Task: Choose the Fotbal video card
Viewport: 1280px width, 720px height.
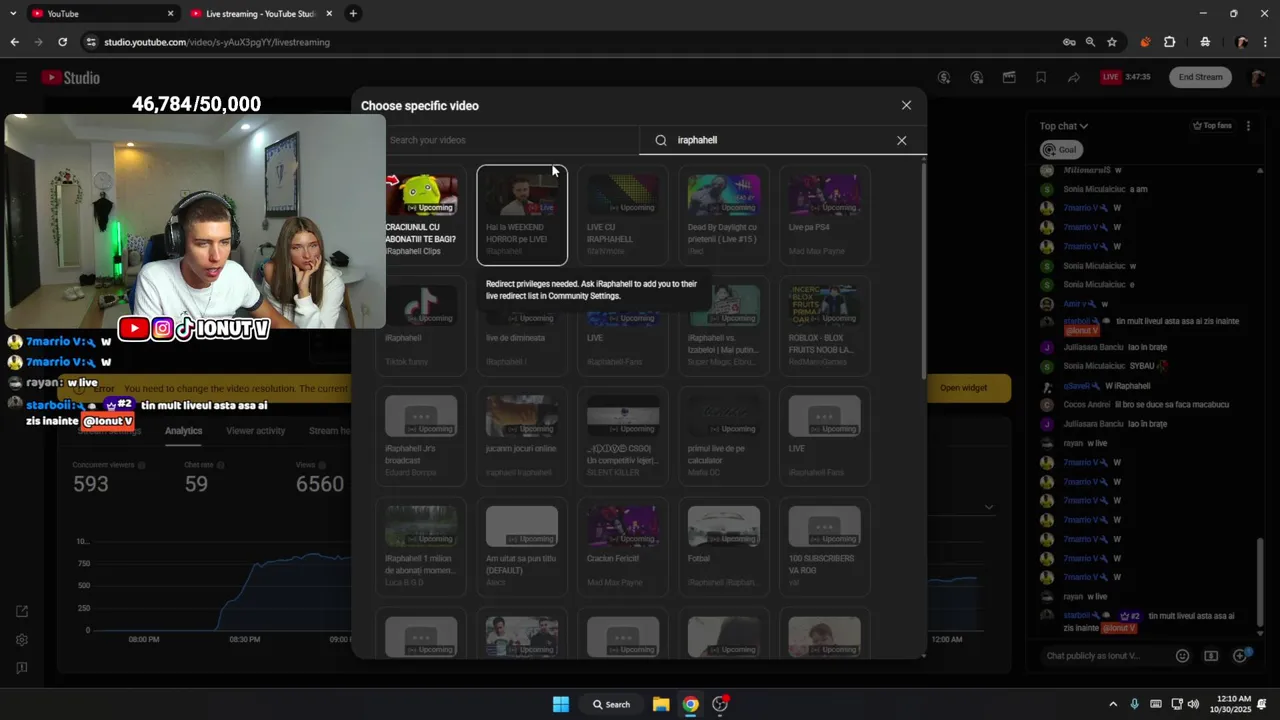Action: click(x=724, y=547)
